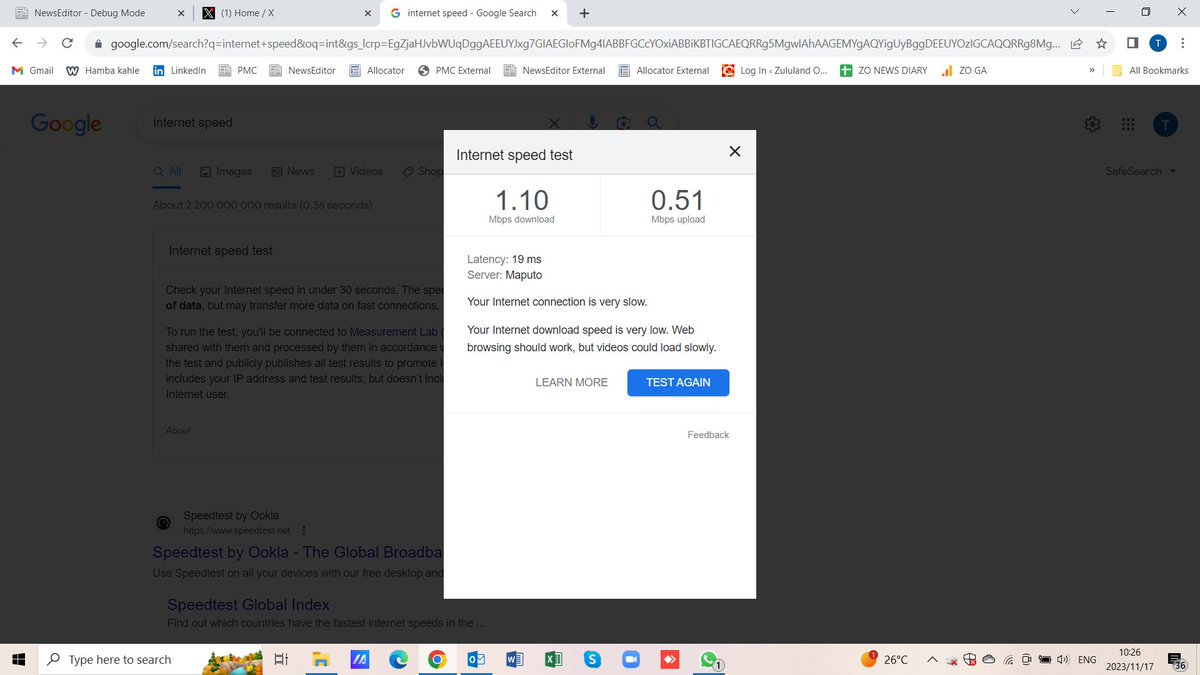Open the LEARN MORE link
Screen dimensions: 1200x675
(571, 383)
